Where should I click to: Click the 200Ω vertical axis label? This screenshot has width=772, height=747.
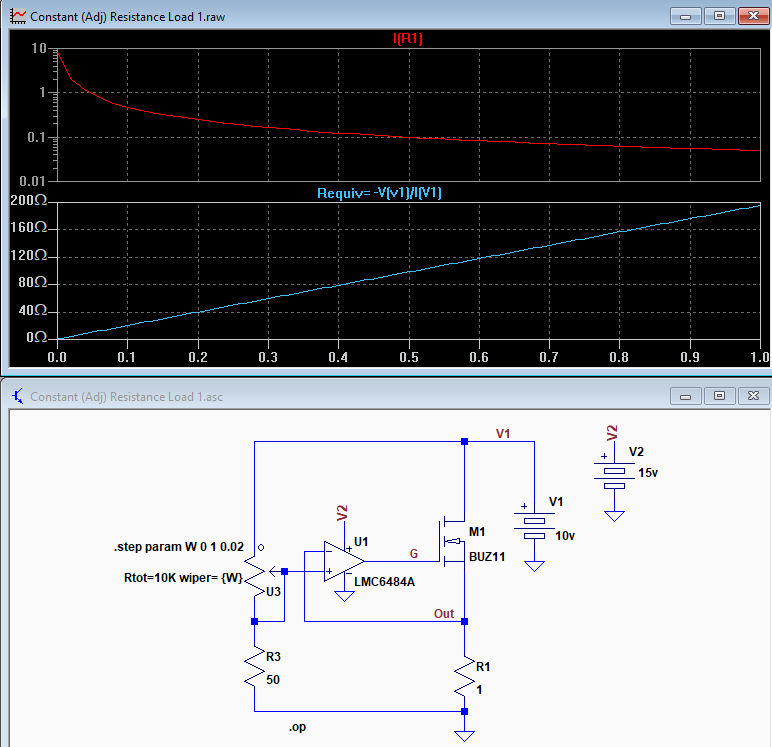click(29, 200)
